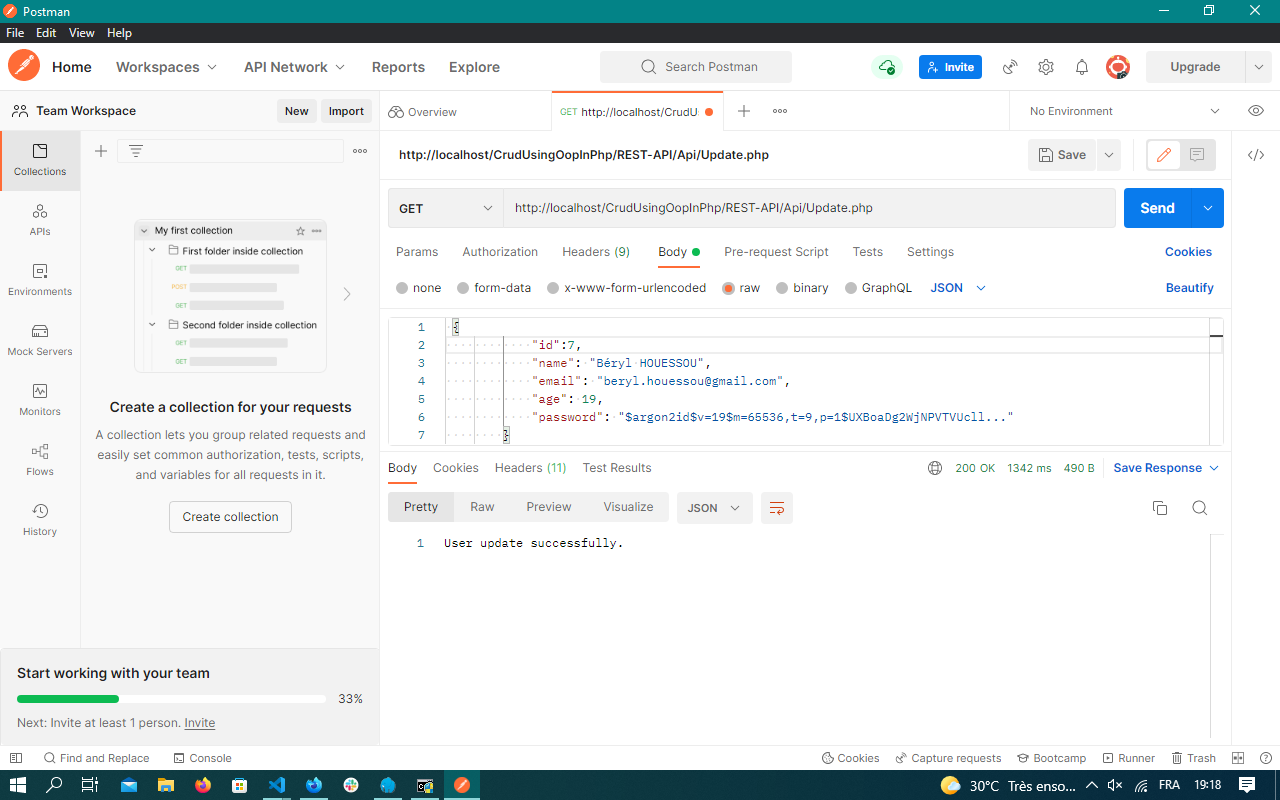Switch to build mode pencil icon
Viewport: 1280px width, 800px height.
[x=1163, y=155]
